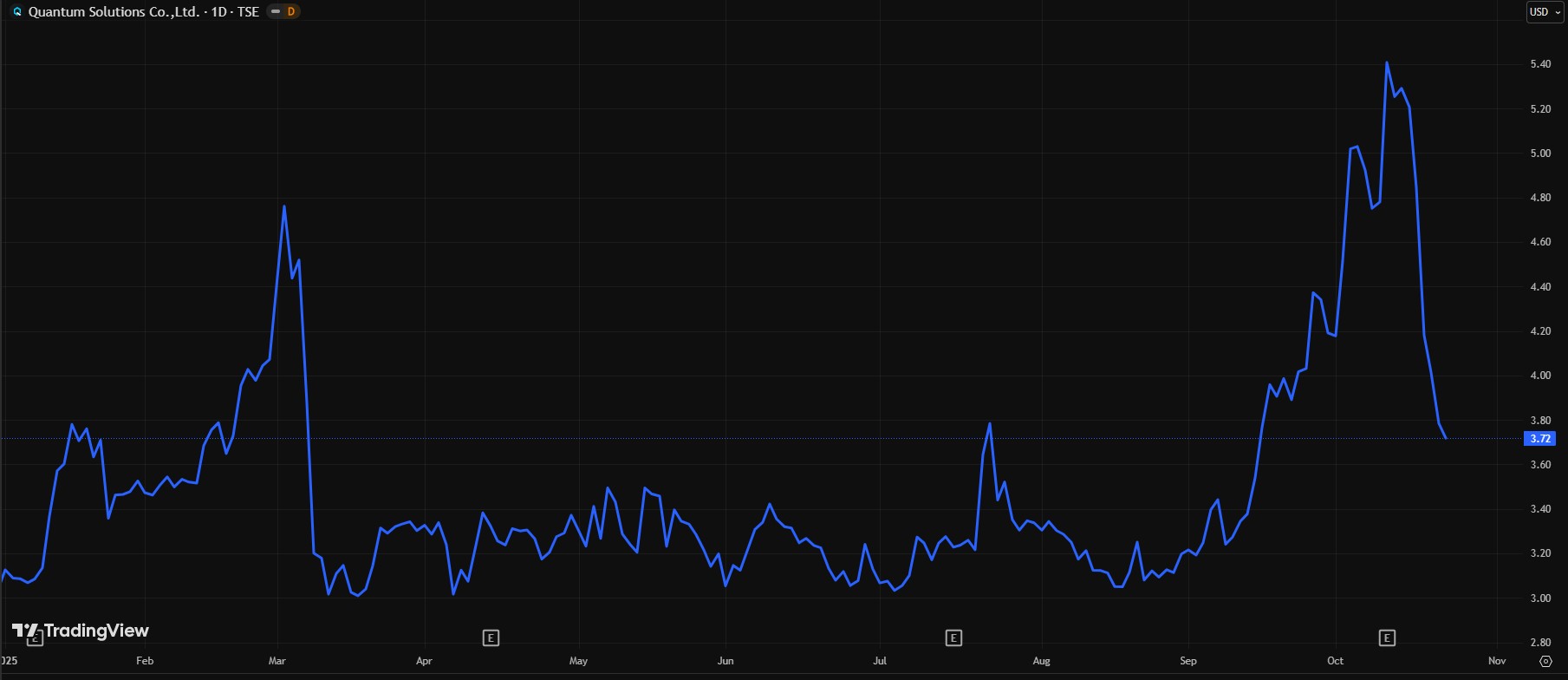Click the 3.00 price scale label
This screenshot has height=680, width=1568.
pos(1540,598)
